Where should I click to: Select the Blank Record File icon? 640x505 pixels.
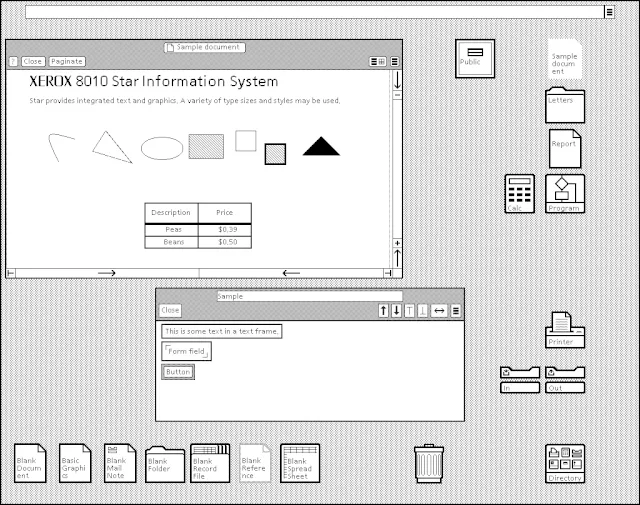(x=210, y=463)
